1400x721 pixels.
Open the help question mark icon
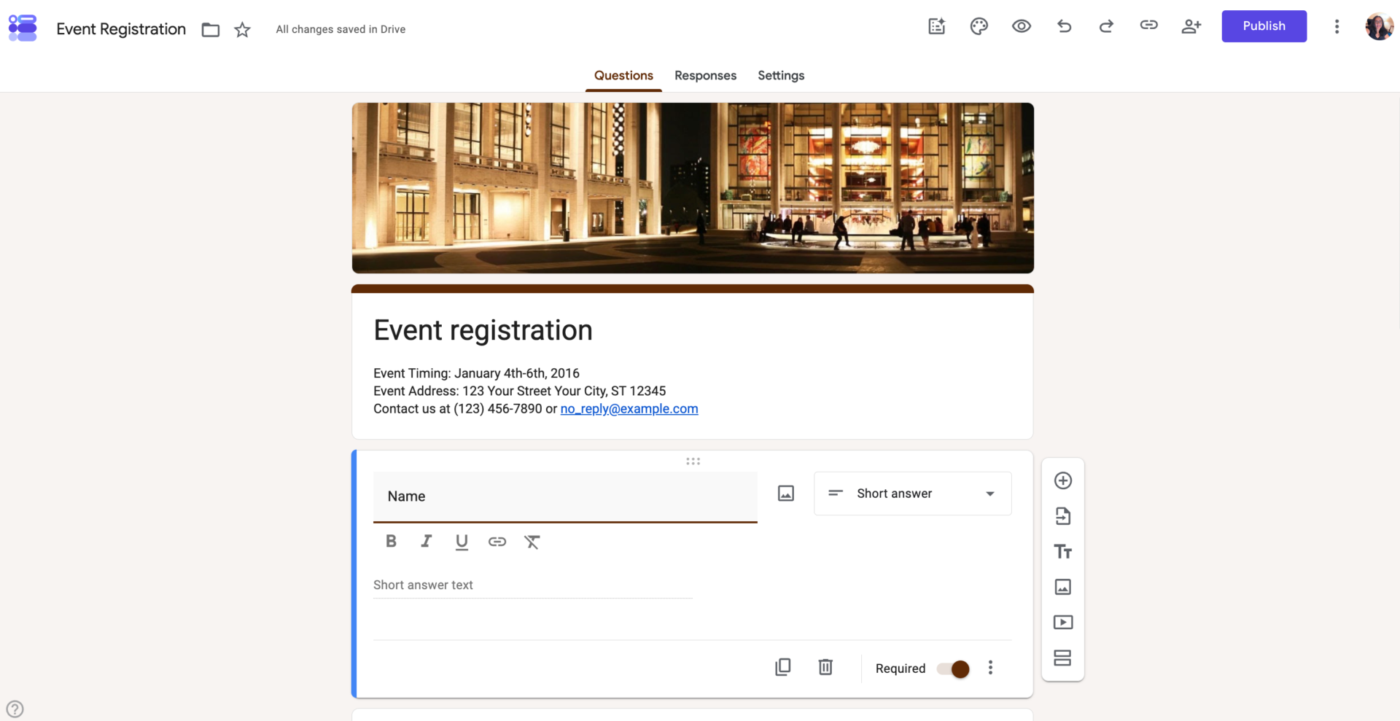(15, 709)
